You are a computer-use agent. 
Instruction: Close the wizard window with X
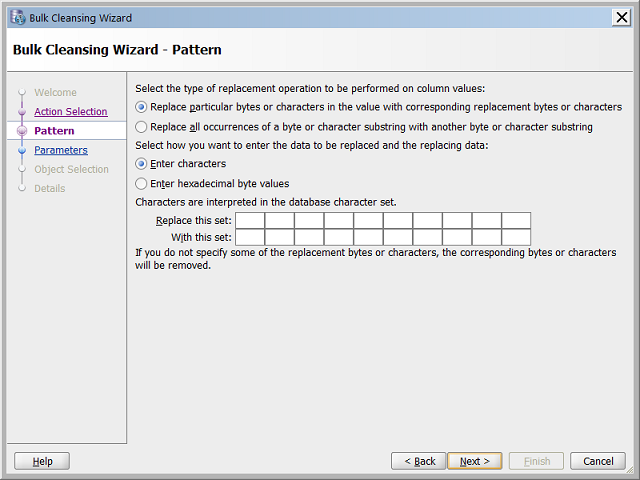(620, 18)
